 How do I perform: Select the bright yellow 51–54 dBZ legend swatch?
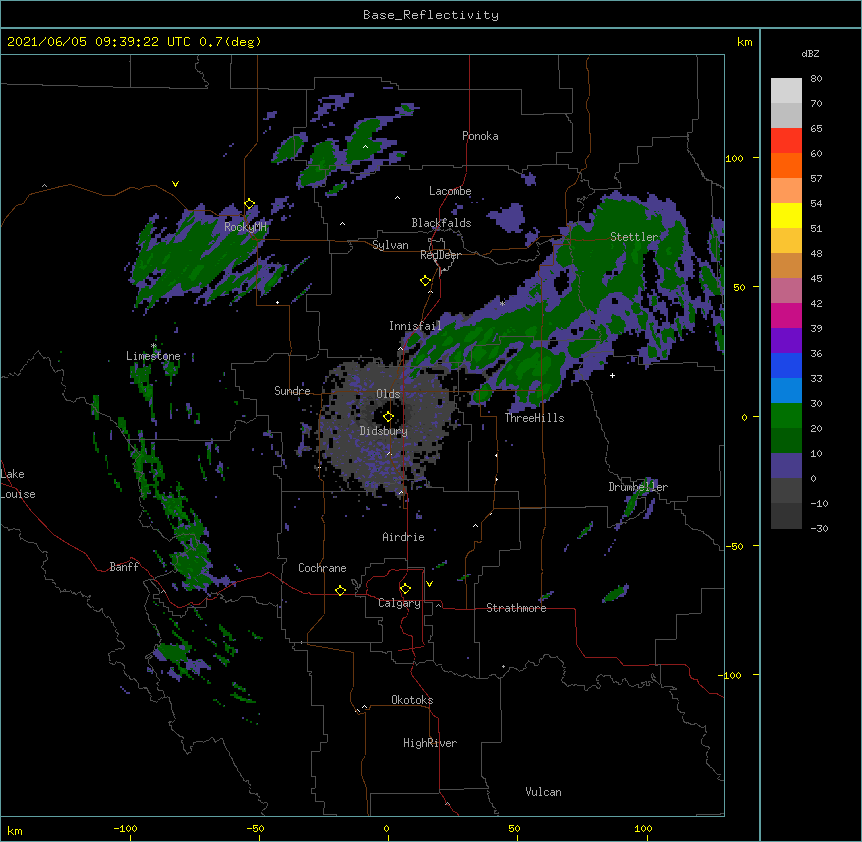(x=786, y=215)
